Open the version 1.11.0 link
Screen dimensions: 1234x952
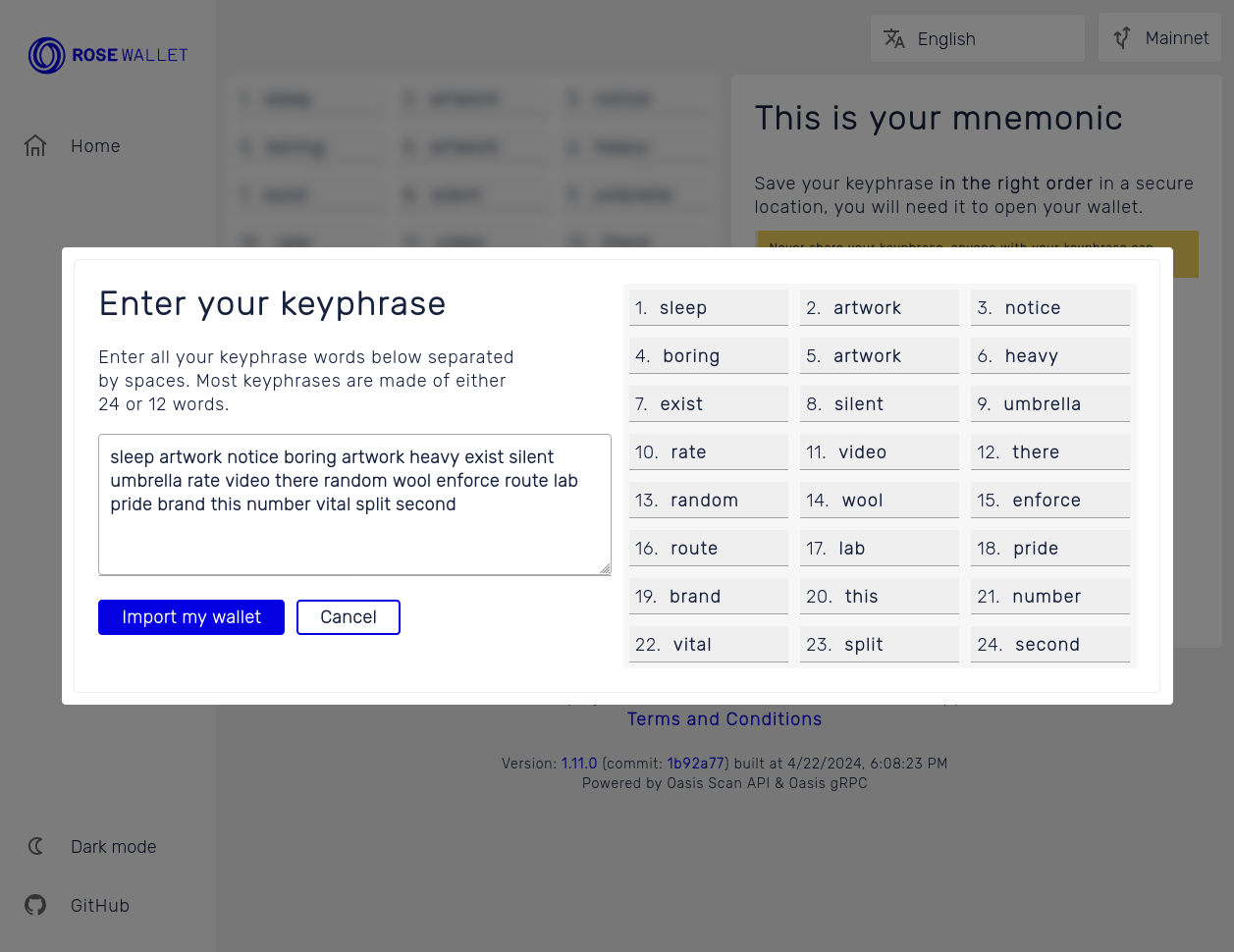(578, 764)
